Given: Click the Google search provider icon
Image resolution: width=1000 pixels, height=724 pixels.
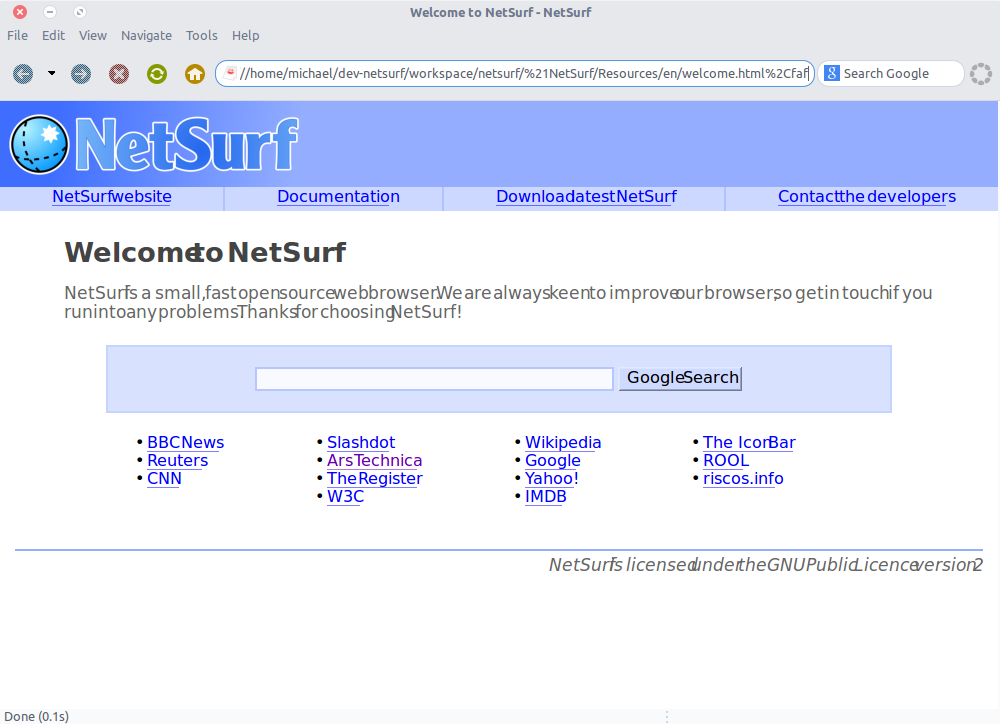Looking at the screenshot, I should [x=831, y=73].
